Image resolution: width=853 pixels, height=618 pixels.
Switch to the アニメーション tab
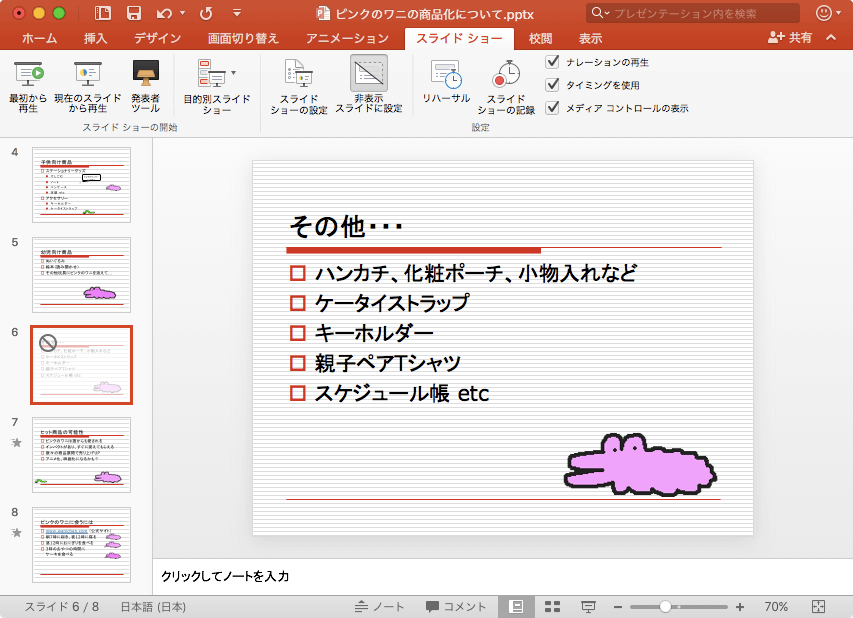tap(347, 38)
